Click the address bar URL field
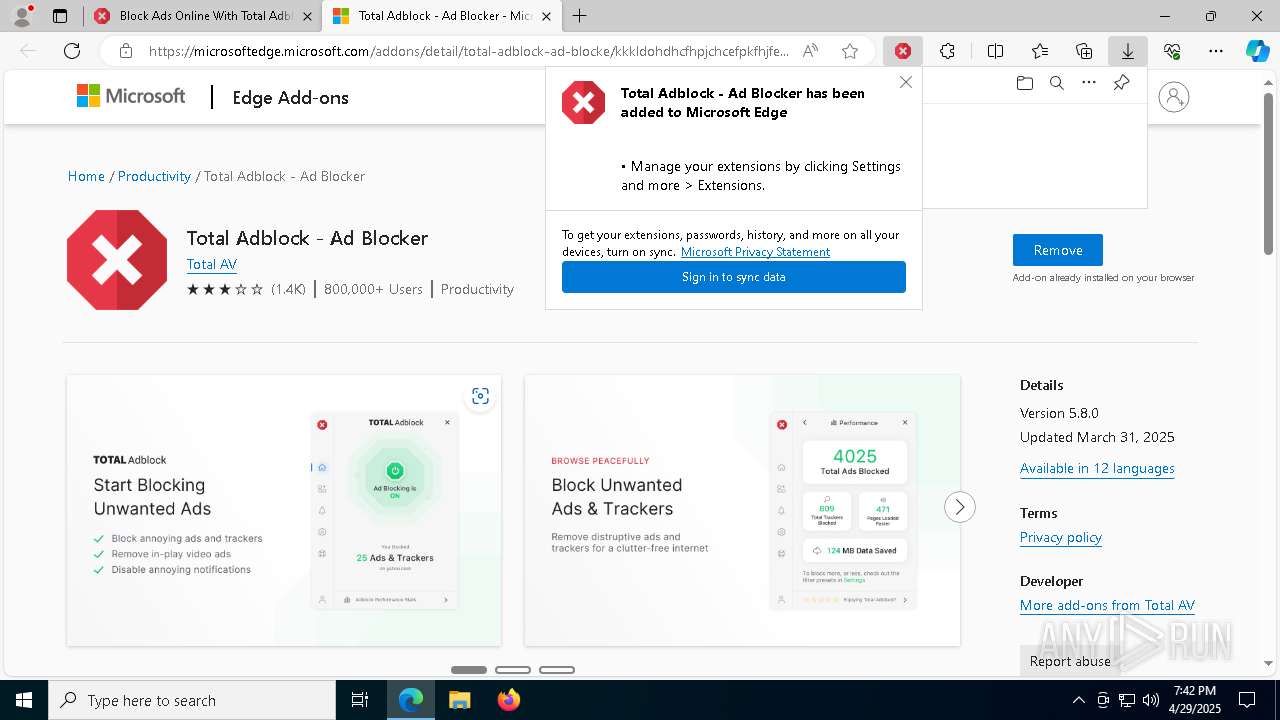This screenshot has height=720, width=1280. pos(468,51)
